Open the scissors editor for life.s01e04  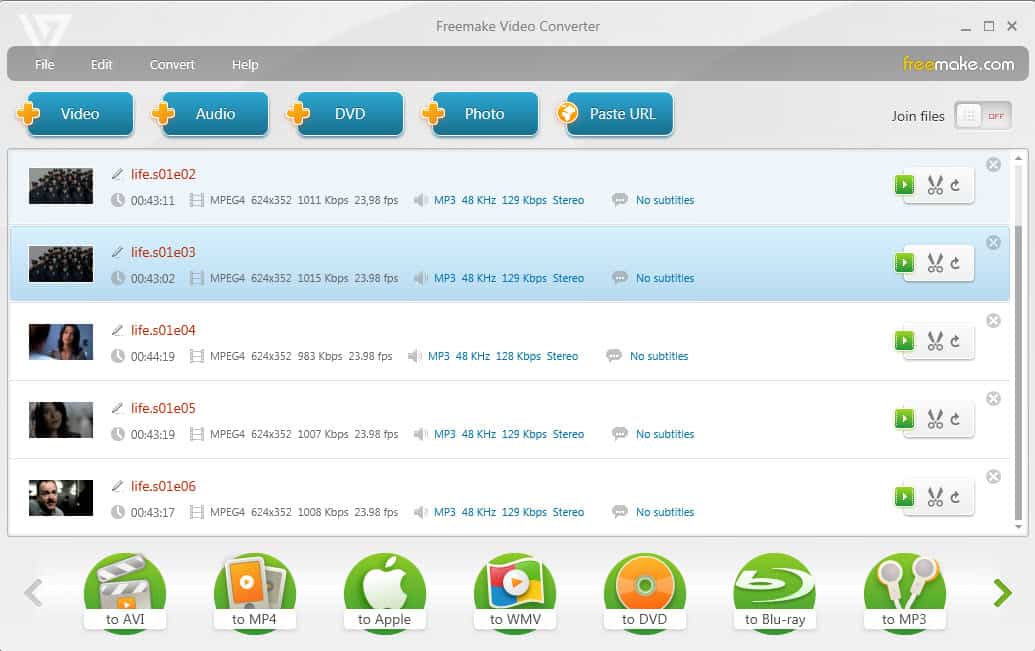(x=935, y=341)
